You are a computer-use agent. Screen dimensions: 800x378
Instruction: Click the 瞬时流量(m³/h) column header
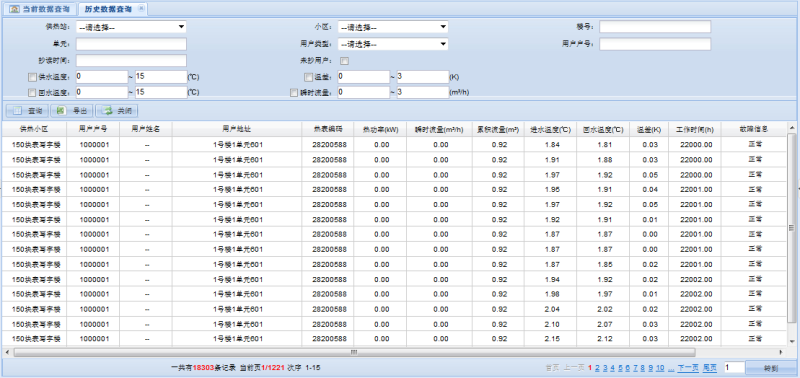click(440, 129)
